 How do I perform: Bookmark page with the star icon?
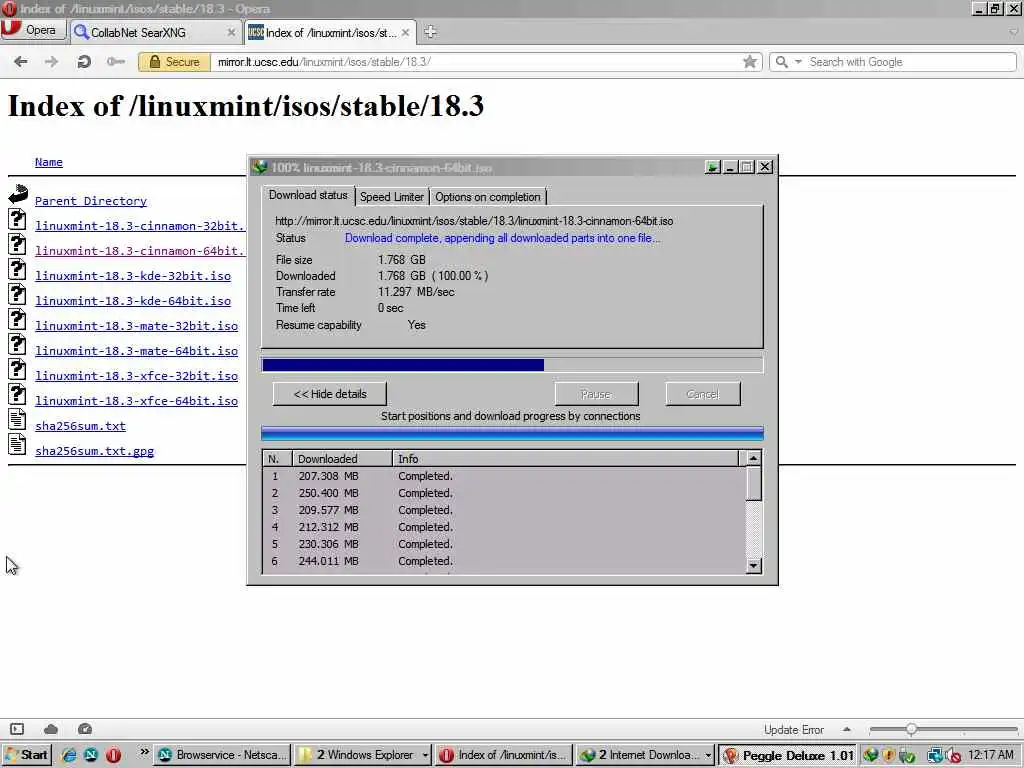point(750,61)
